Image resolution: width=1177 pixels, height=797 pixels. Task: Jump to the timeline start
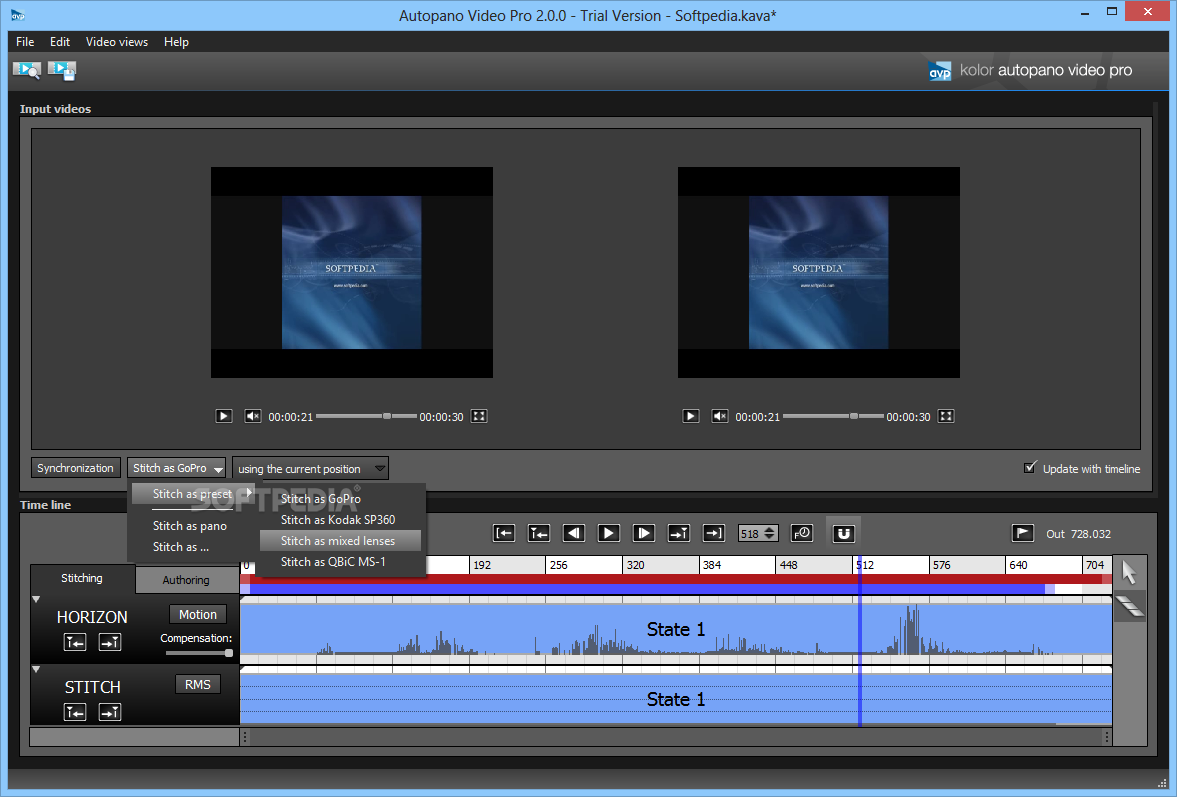click(504, 534)
